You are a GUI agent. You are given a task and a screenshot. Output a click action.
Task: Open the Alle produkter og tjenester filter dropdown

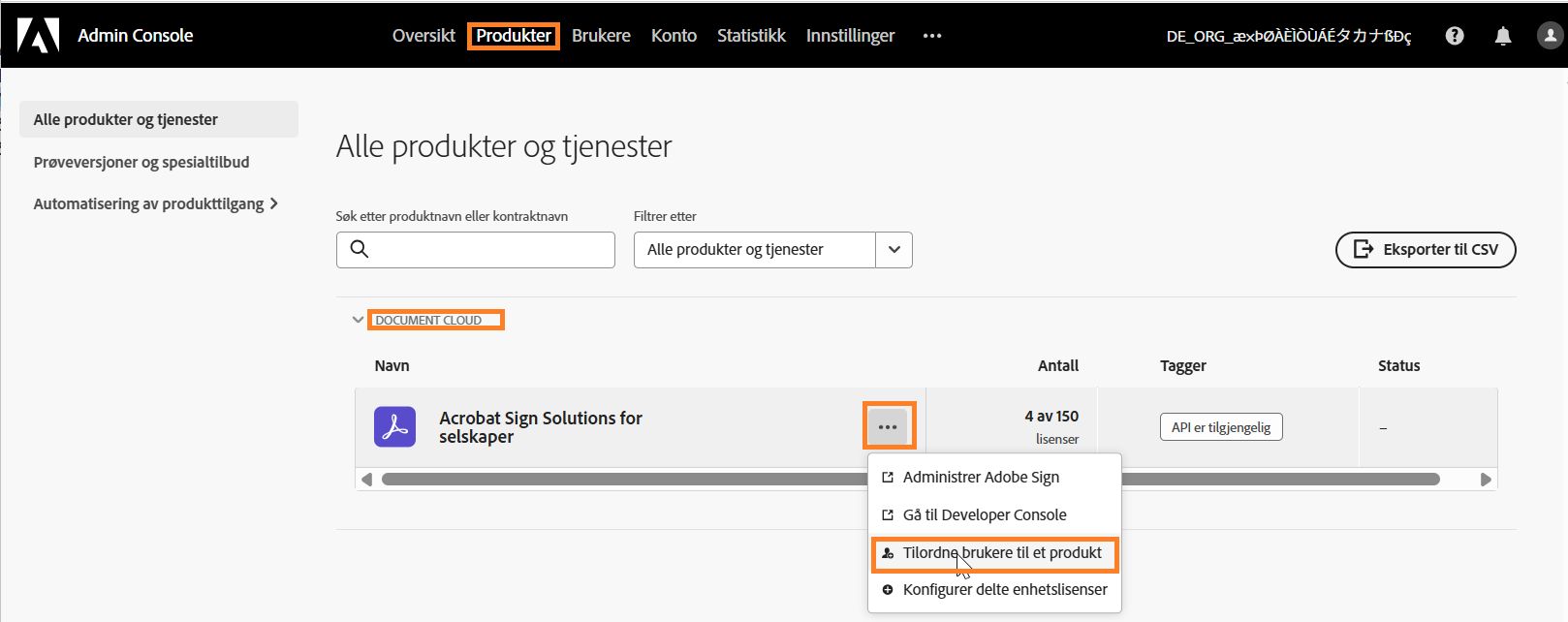(x=893, y=249)
